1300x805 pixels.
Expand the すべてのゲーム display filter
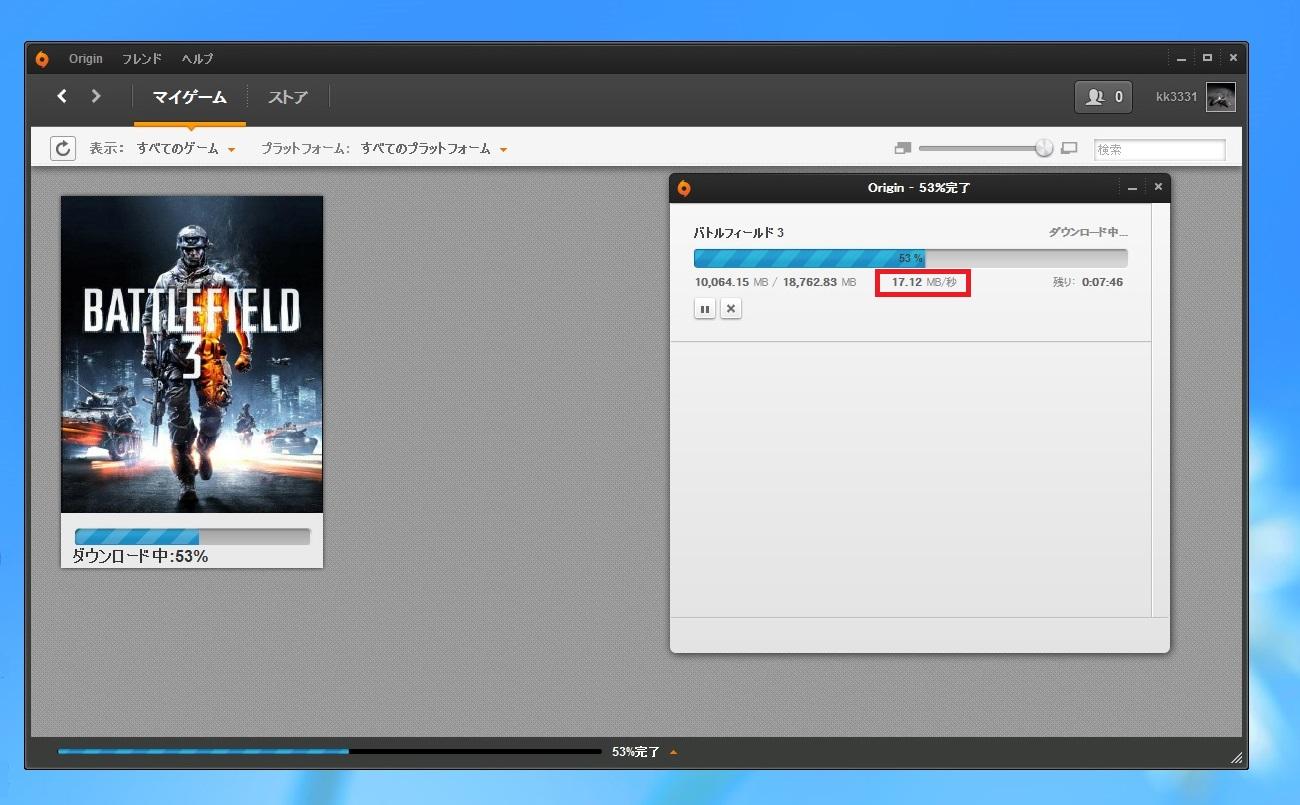click(187, 149)
